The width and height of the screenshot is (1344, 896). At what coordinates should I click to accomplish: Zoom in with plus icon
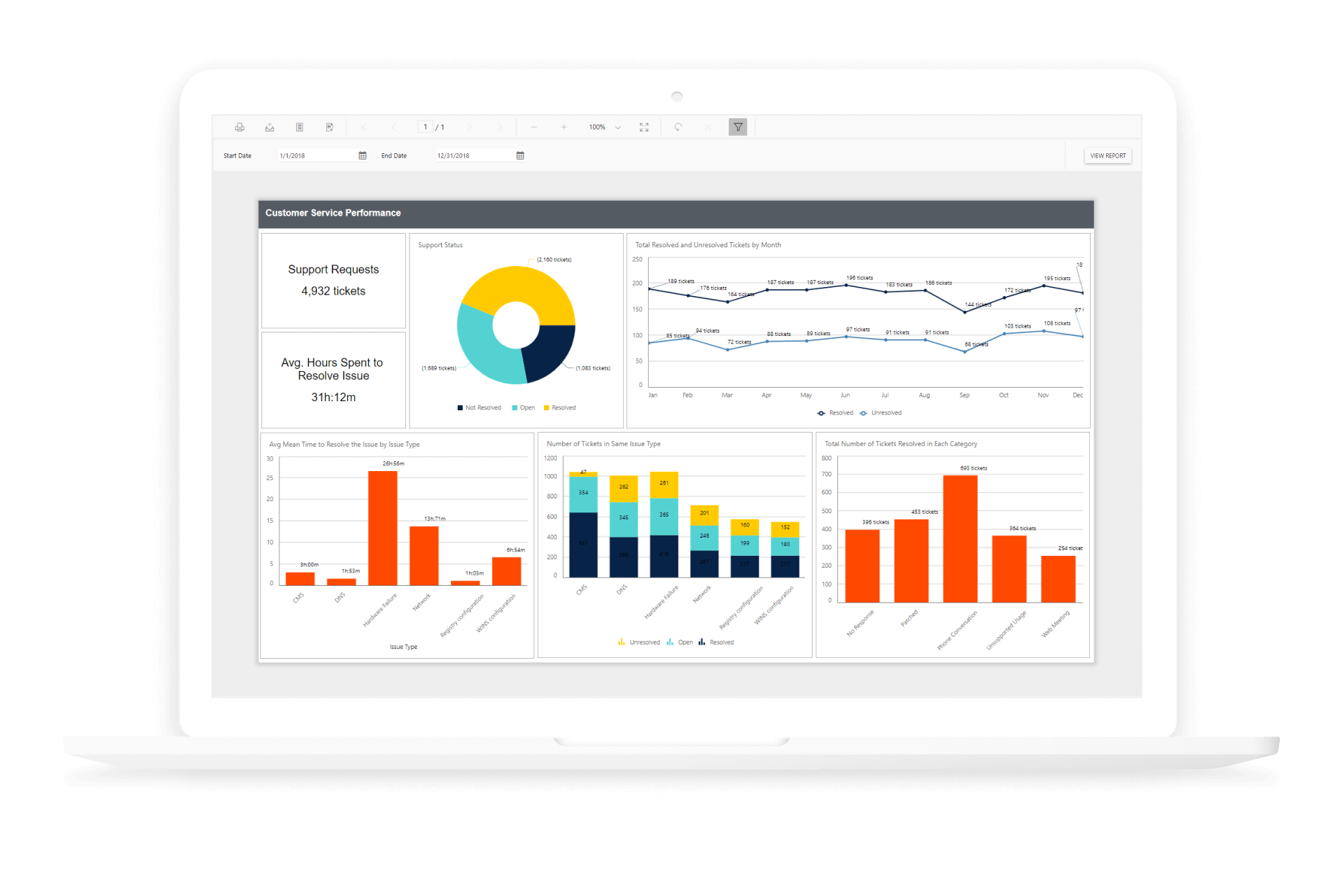(x=563, y=127)
